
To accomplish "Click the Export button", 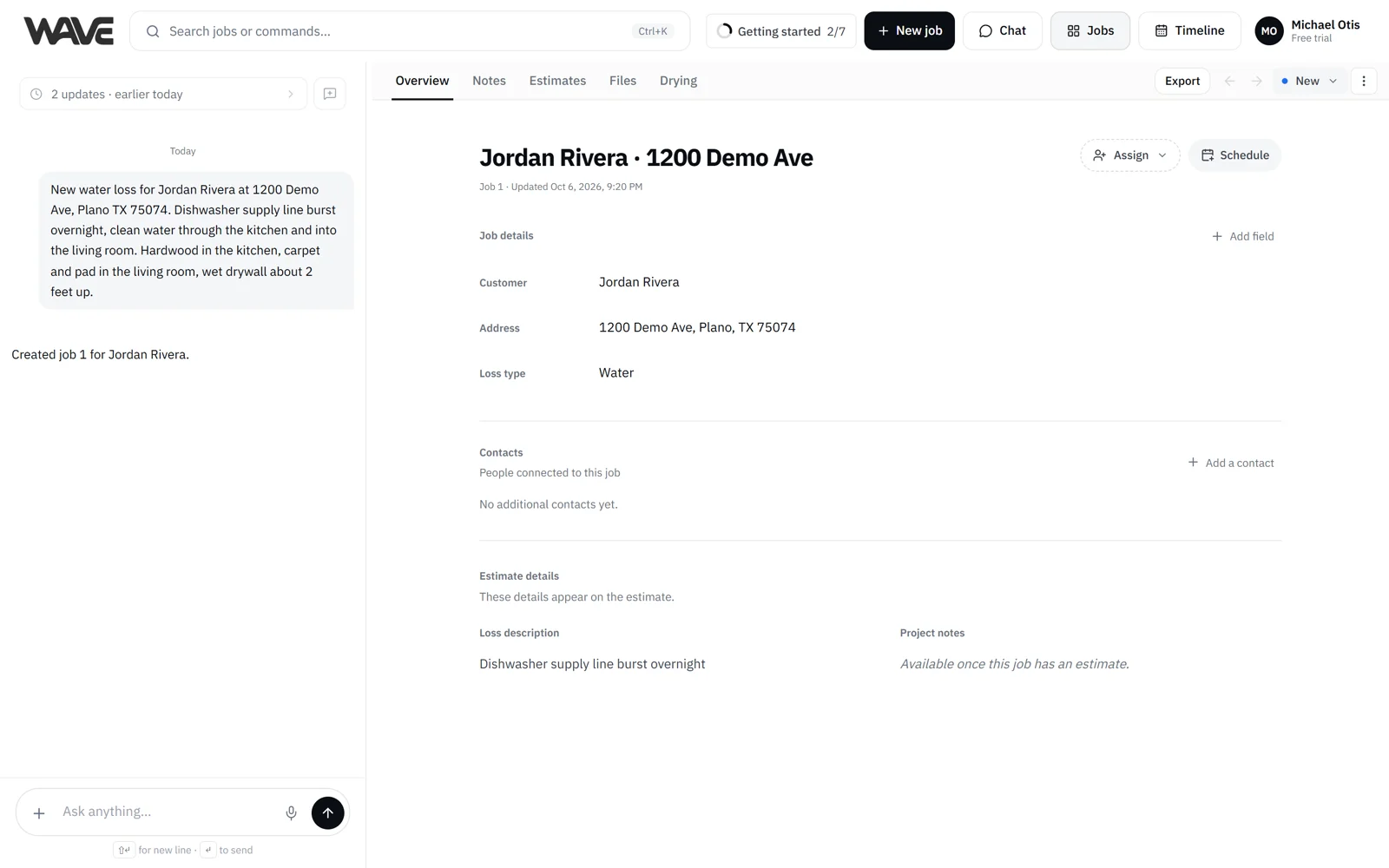I will pos(1182,81).
